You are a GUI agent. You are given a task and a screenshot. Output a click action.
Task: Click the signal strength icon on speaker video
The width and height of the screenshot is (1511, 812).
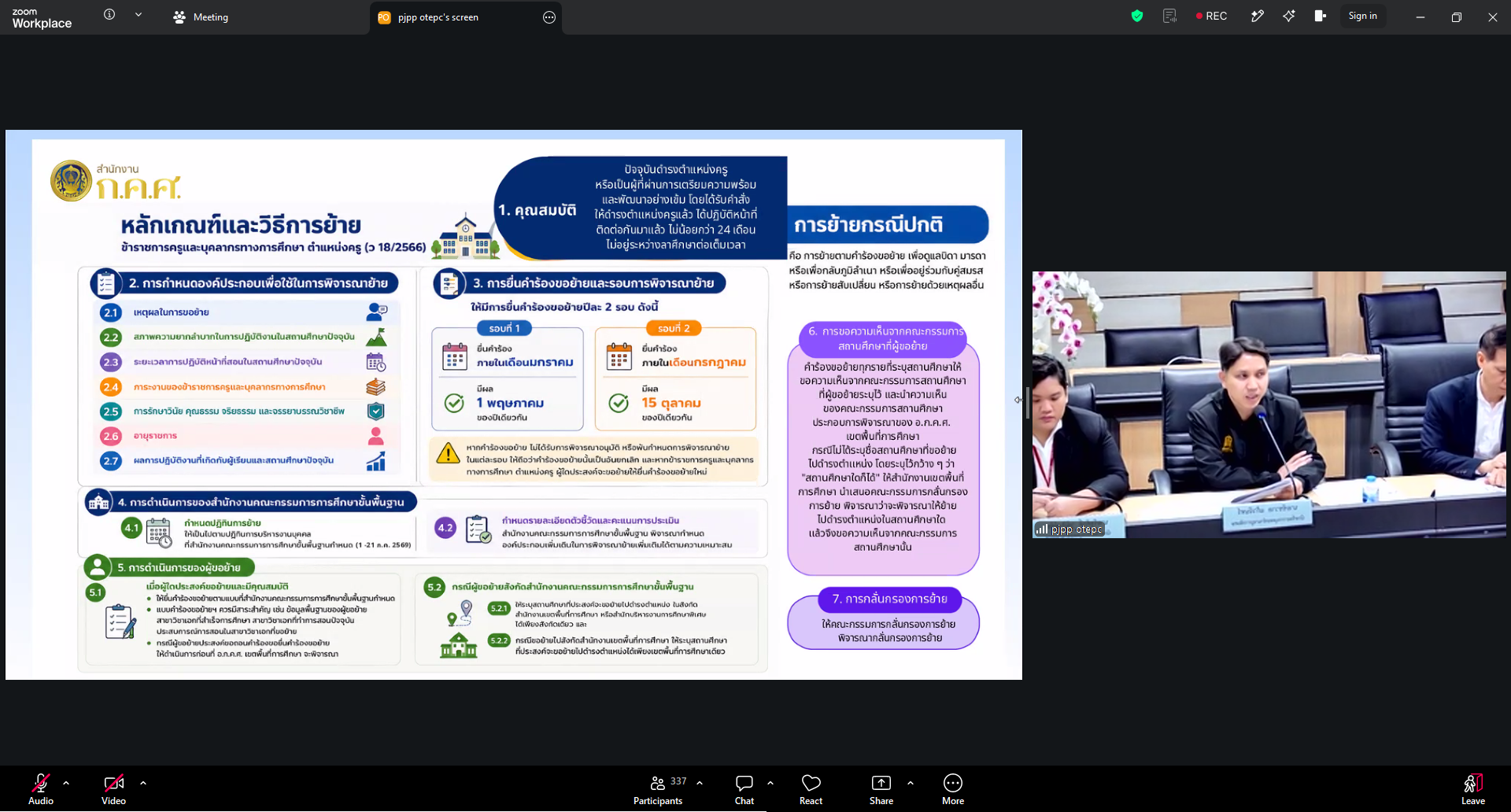pyautogui.click(x=1042, y=530)
